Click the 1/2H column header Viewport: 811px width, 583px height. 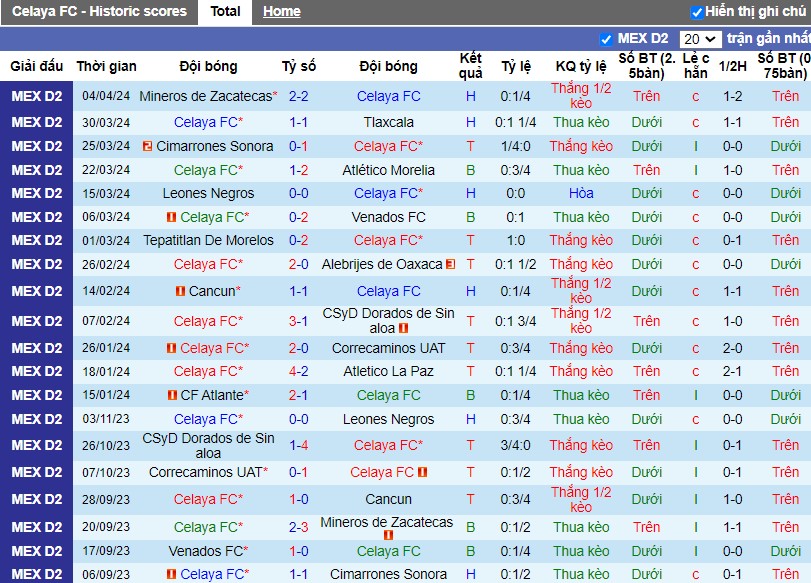[x=733, y=66]
